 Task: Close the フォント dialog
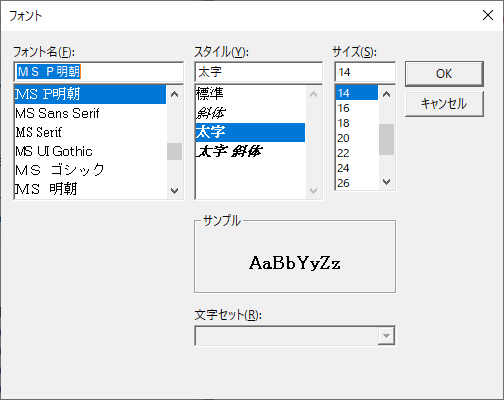[488, 15]
